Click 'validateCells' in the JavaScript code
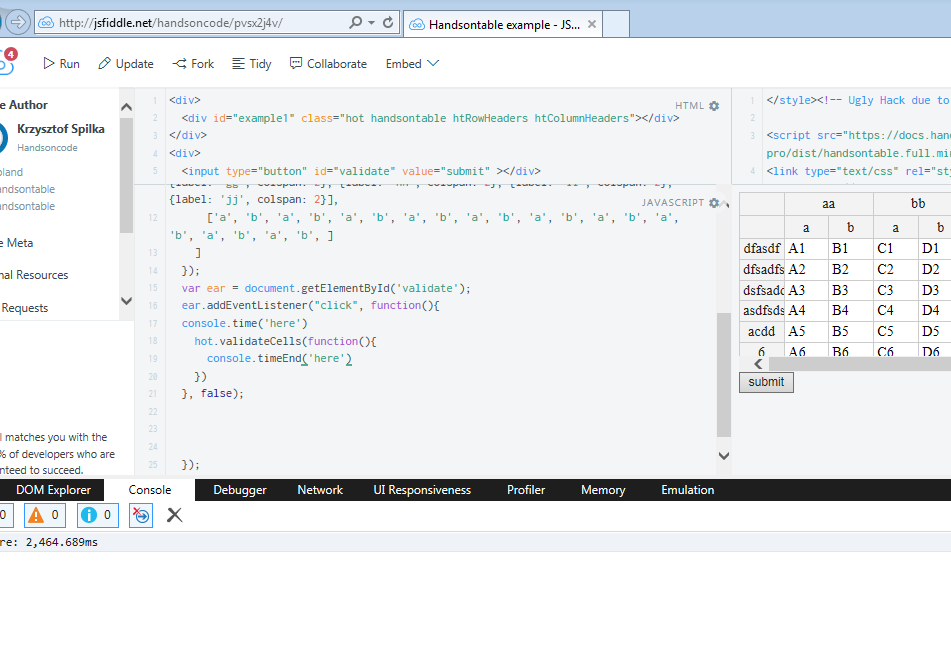Screen dimensions: 951x656 (x=260, y=341)
